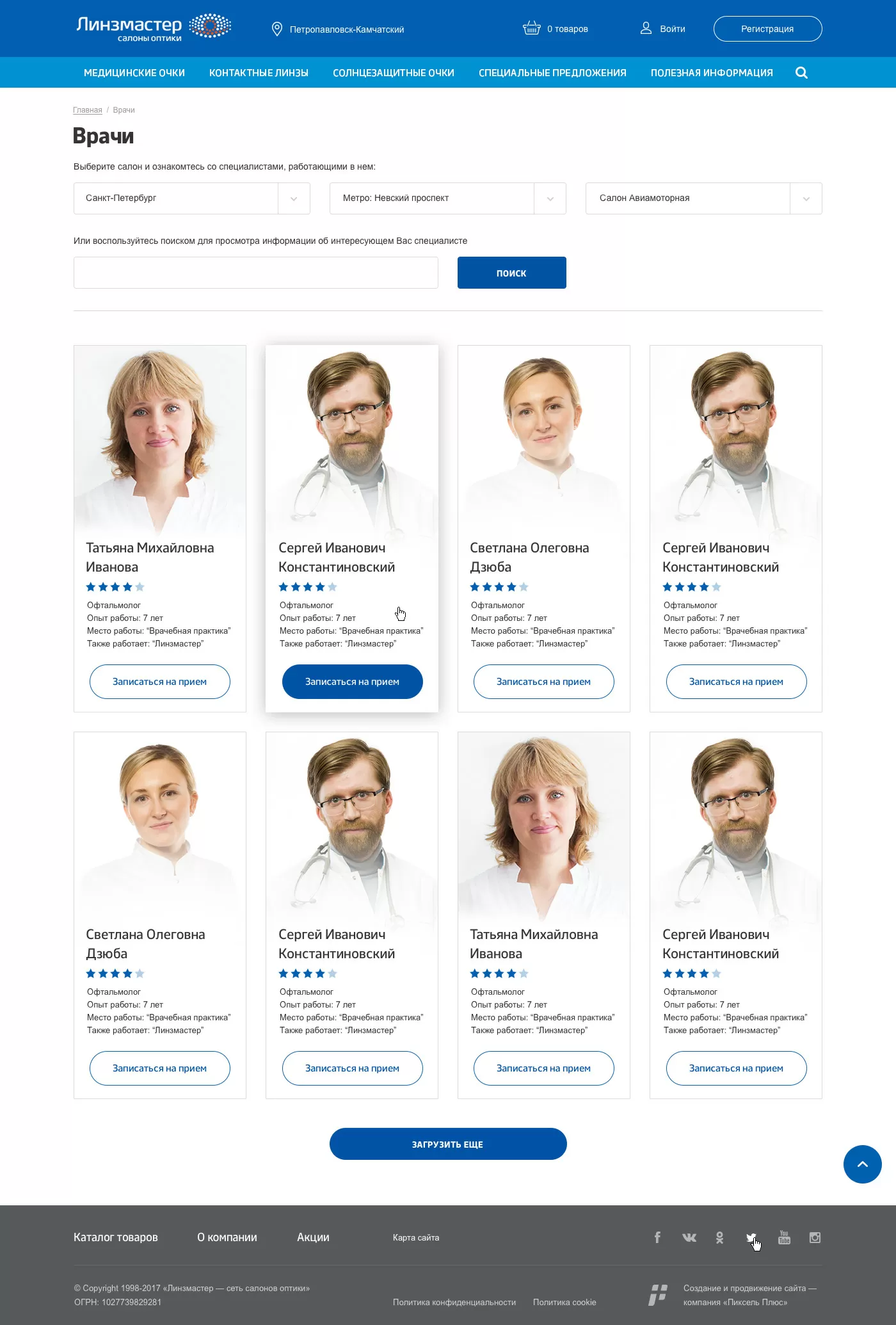
Task: Click Татьяна Михайловна Иванова's first photo
Action: pos(160,440)
